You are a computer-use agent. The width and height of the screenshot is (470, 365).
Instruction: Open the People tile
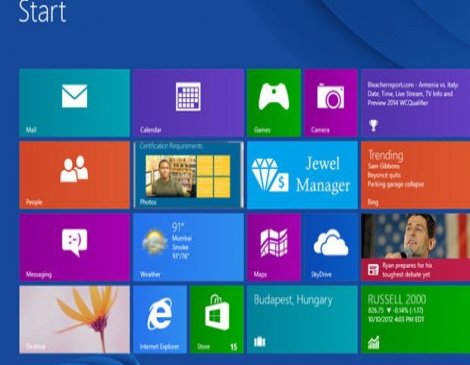click(74, 175)
